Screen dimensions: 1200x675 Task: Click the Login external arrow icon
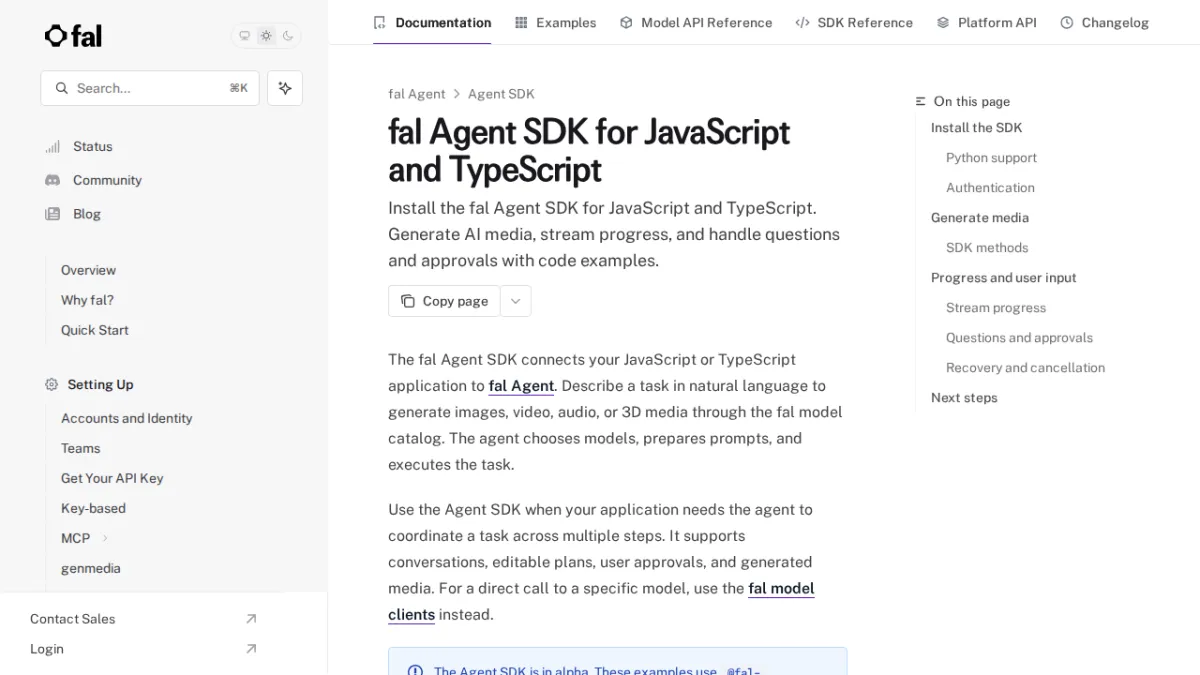251,649
